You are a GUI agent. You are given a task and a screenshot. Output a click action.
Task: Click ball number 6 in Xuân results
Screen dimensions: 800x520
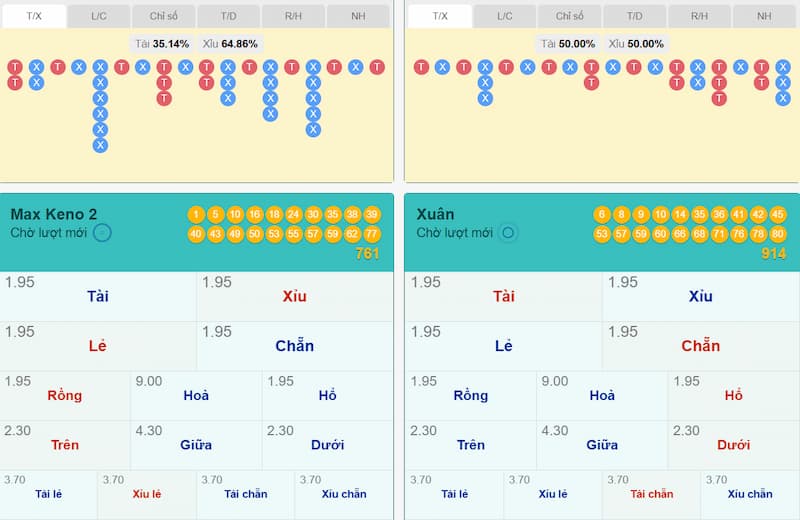click(602, 215)
